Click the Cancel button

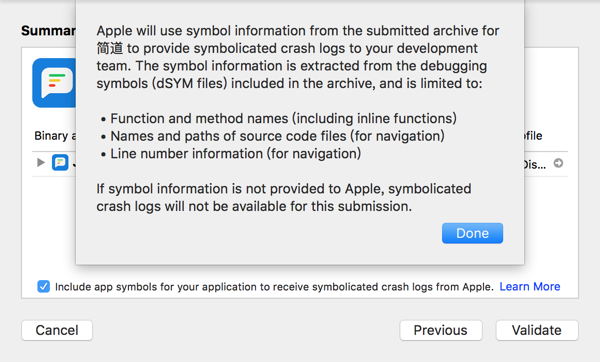point(57,330)
